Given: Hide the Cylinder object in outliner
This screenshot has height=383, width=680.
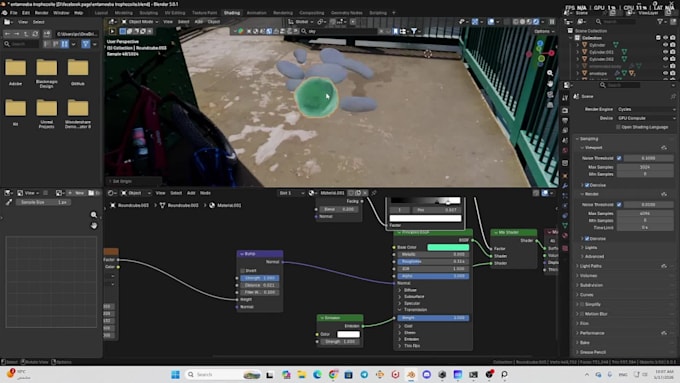Looking at the screenshot, I should coord(666,45).
